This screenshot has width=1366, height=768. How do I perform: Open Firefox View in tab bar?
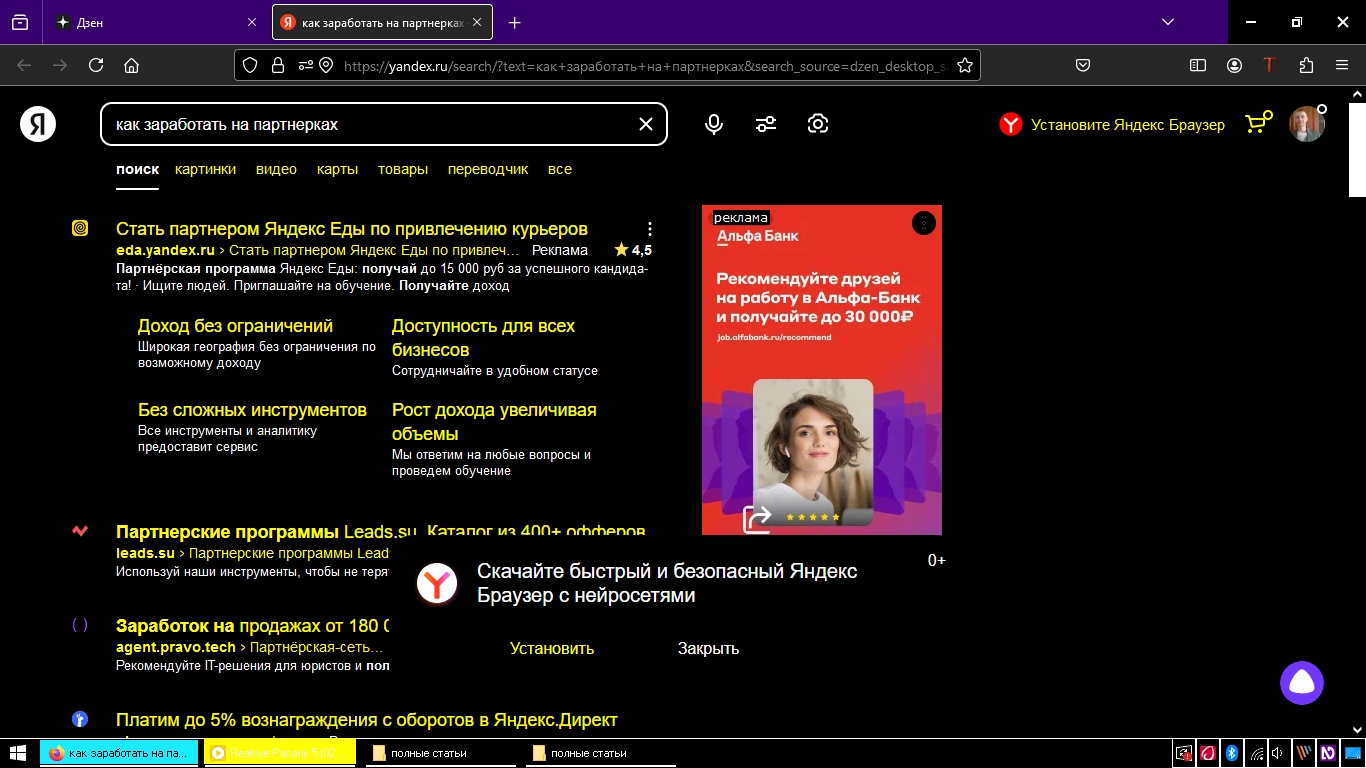point(20,22)
